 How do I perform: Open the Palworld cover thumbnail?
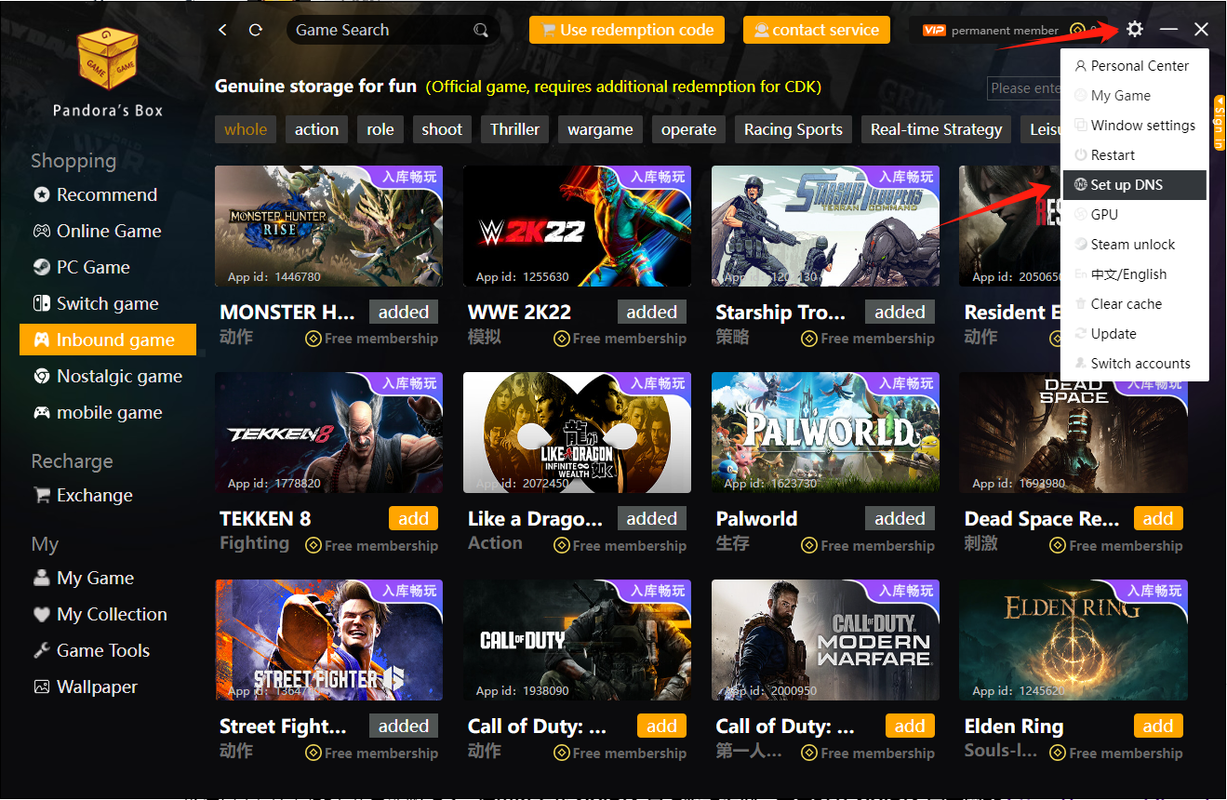click(825, 433)
